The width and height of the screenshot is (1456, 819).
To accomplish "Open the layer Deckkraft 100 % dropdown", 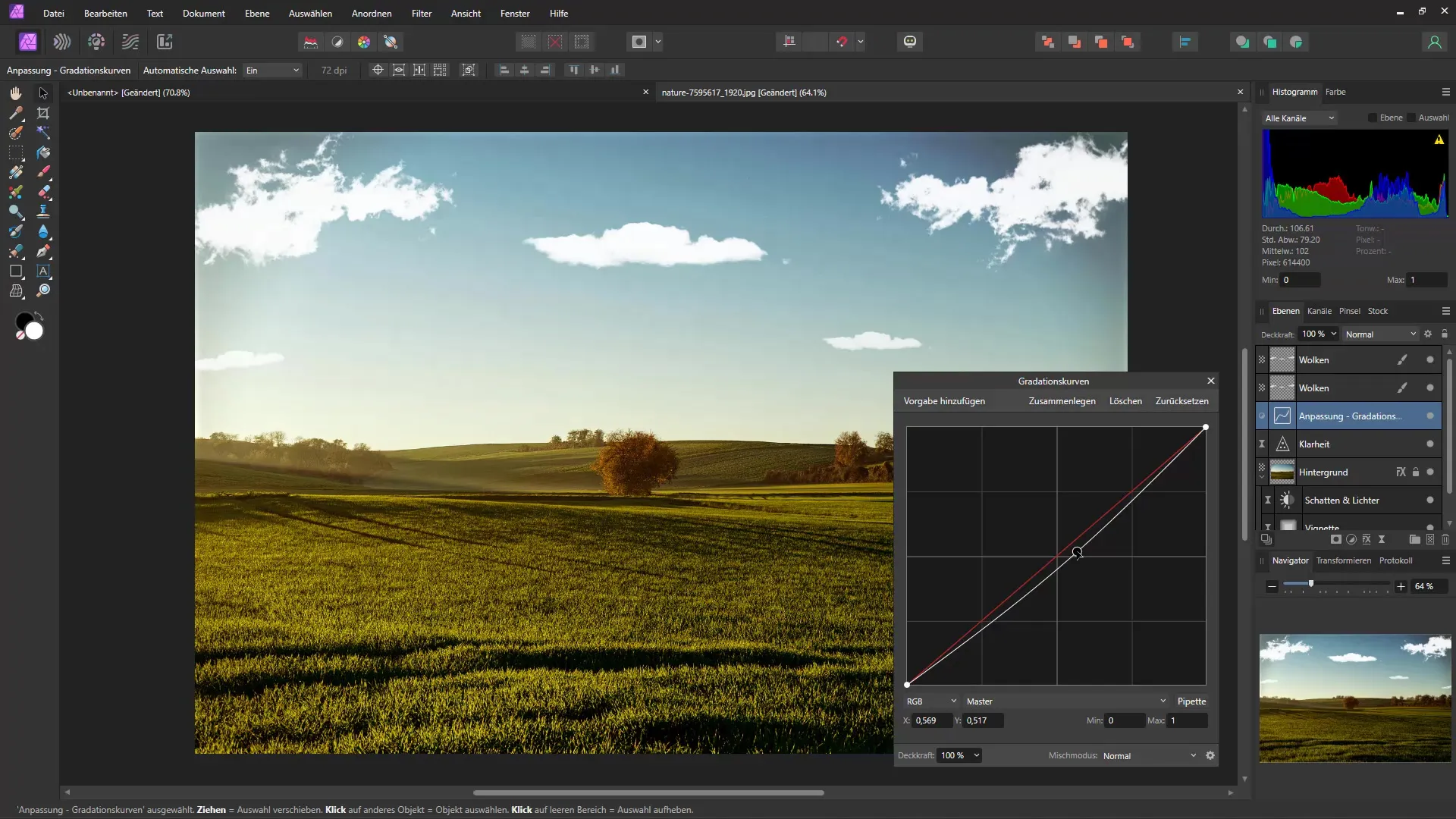I will click(x=1319, y=334).
